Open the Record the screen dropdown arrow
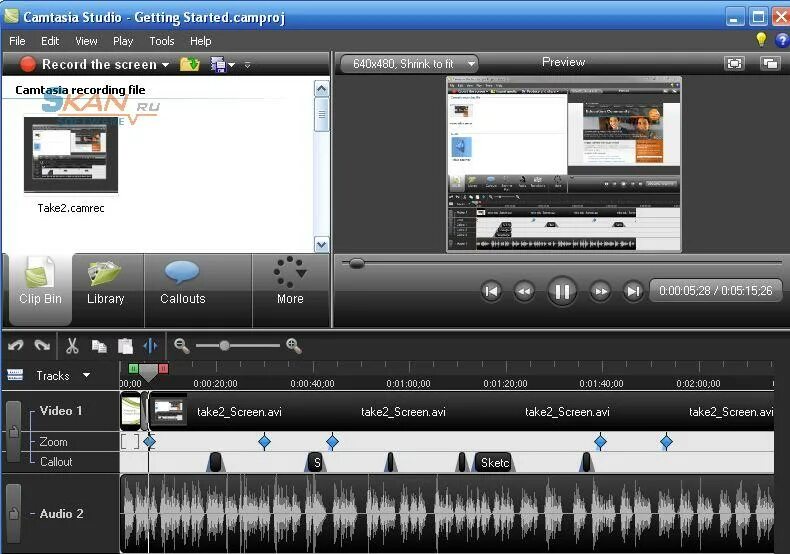Screen dimensions: 790x554 165,65
